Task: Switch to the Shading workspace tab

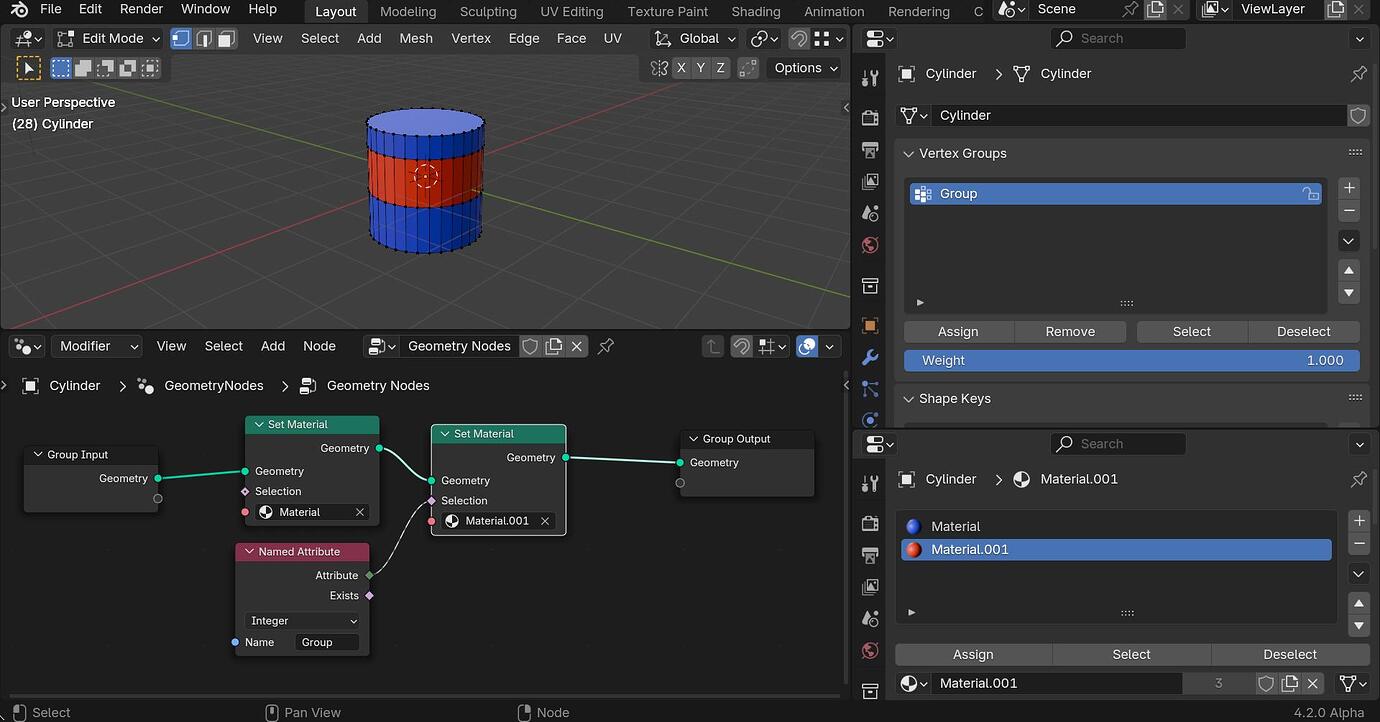Action: pyautogui.click(x=756, y=12)
